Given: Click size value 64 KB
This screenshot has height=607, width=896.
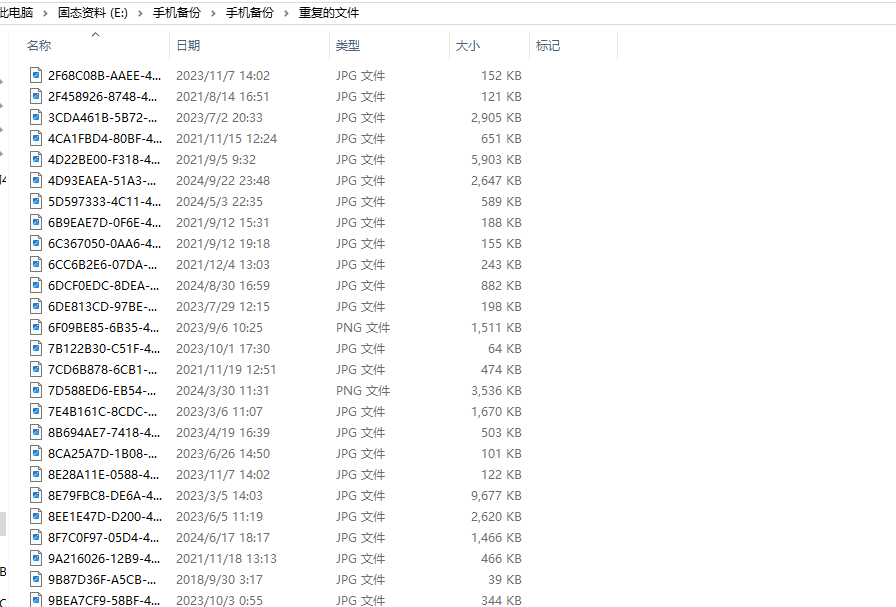Looking at the screenshot, I should 505,349.
